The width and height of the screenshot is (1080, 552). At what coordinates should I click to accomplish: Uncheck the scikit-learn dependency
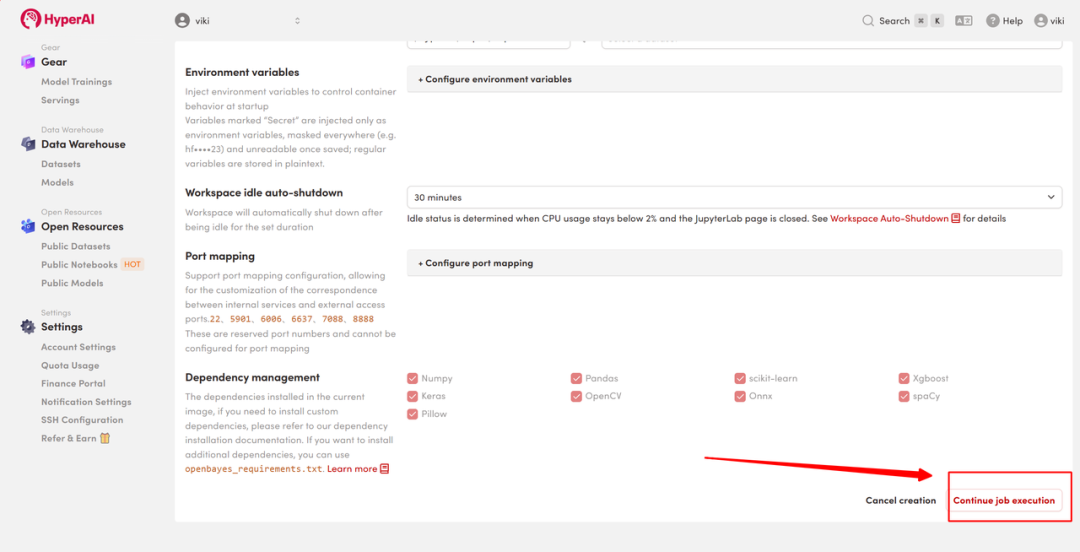[x=740, y=378]
